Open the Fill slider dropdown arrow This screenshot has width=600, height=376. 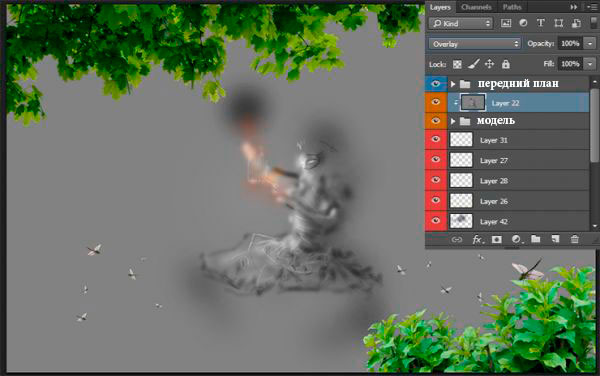coord(590,64)
